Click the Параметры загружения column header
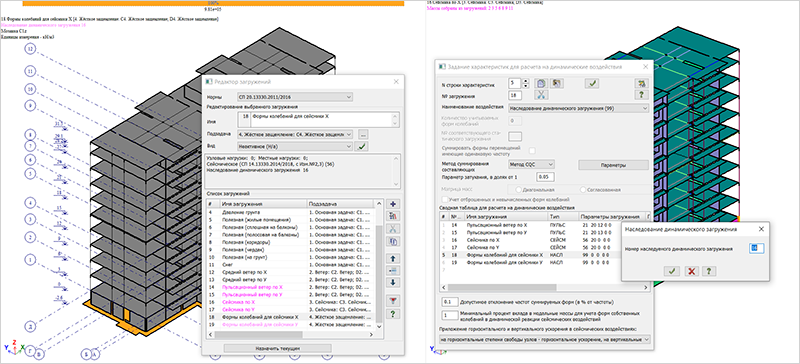 pos(612,216)
